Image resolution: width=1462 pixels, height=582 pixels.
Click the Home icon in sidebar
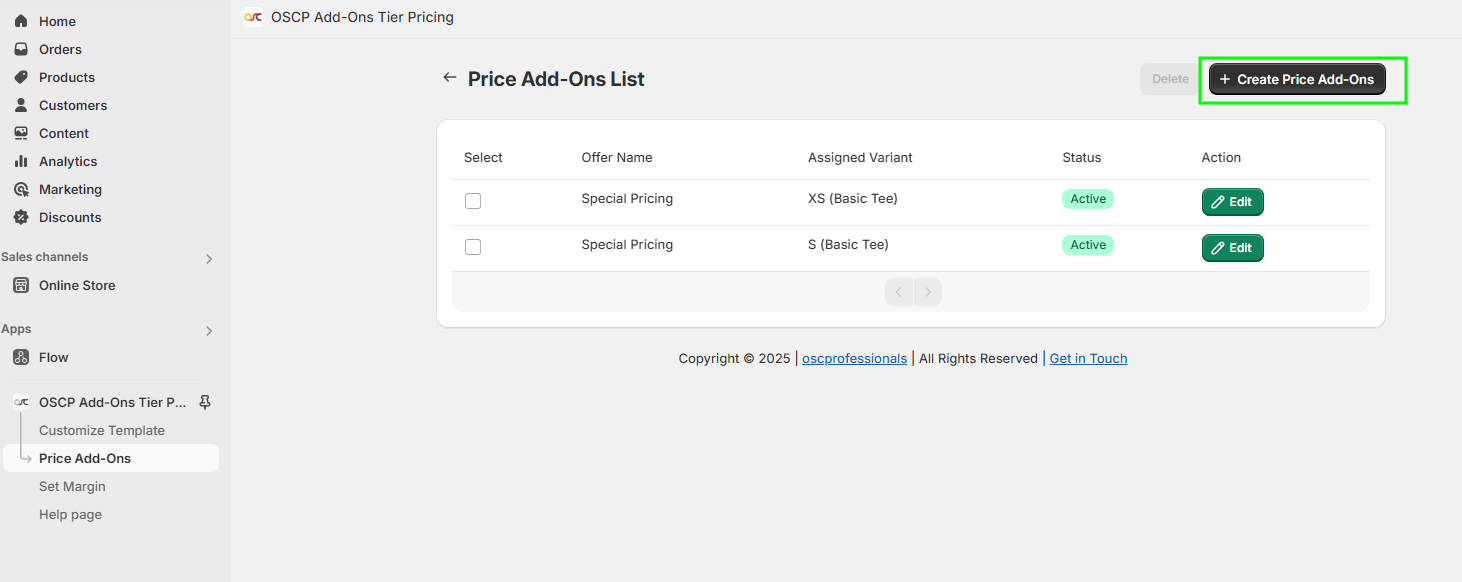click(x=21, y=21)
